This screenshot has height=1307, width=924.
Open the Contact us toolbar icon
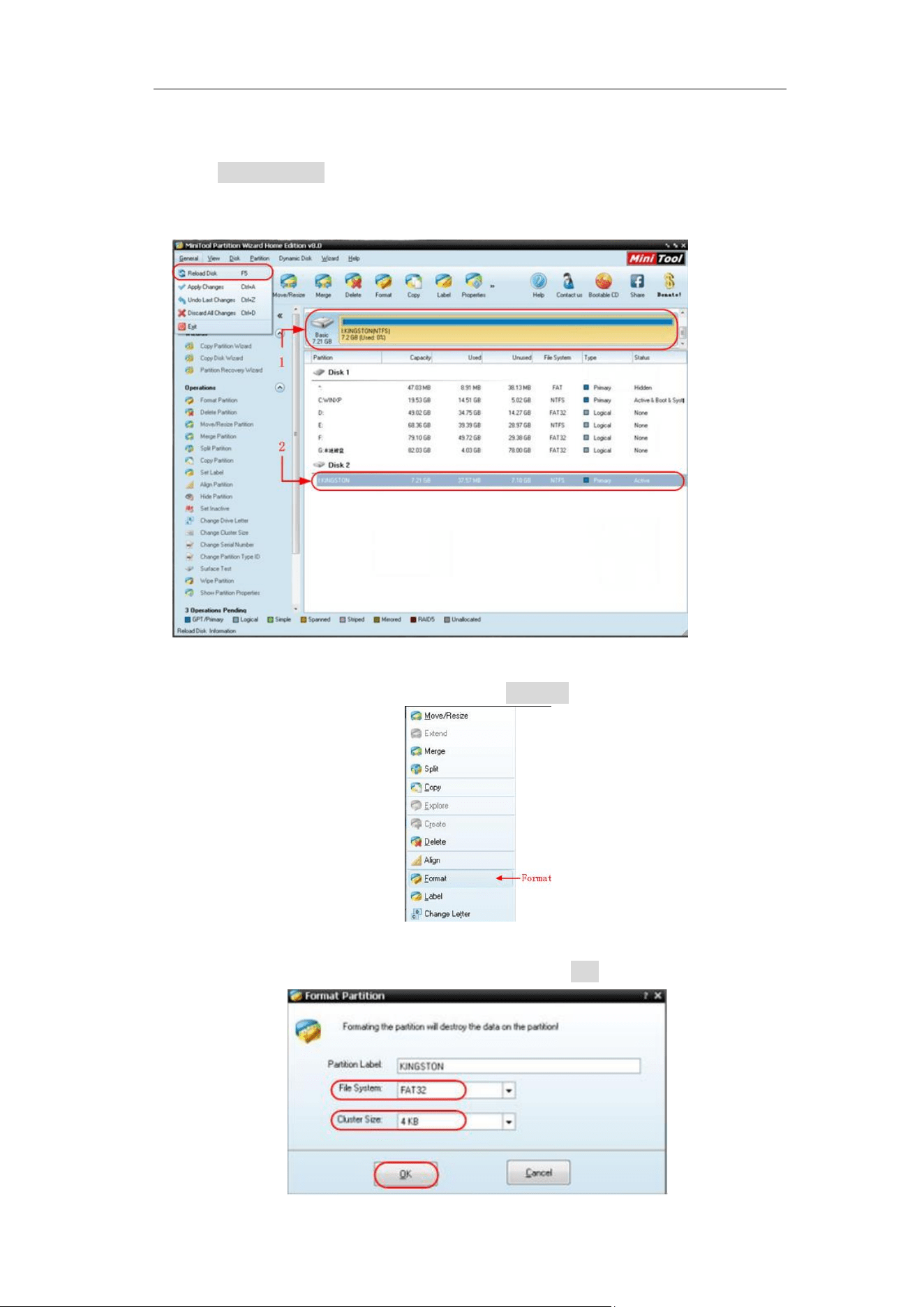click(x=569, y=286)
